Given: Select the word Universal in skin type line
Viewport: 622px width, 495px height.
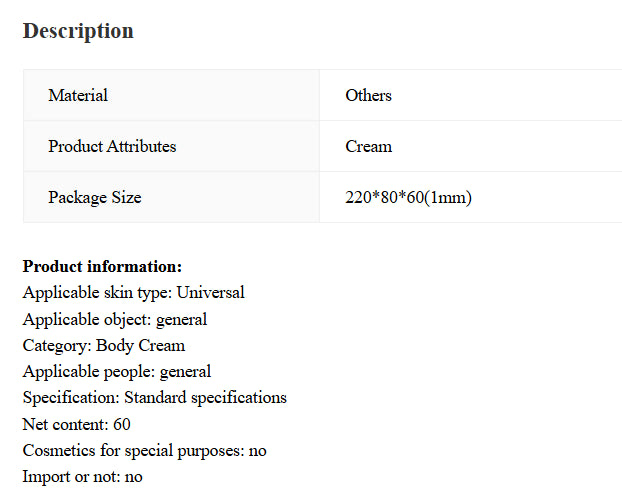Looking at the screenshot, I should (210, 293).
